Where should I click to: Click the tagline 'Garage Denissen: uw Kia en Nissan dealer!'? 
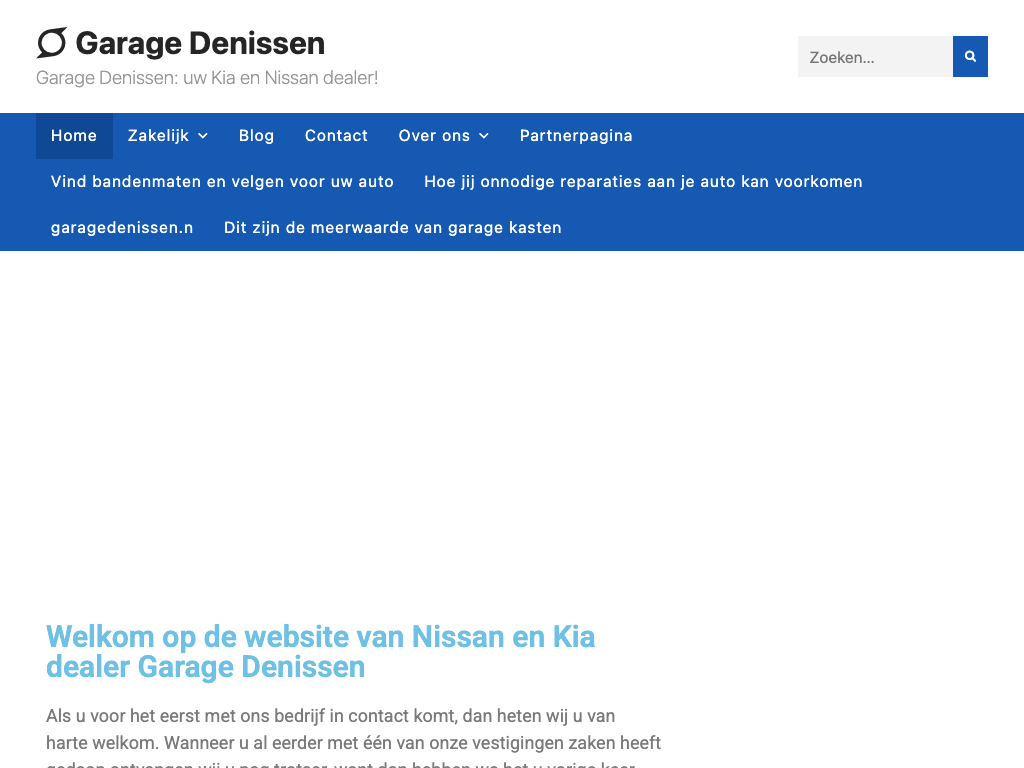(x=207, y=78)
